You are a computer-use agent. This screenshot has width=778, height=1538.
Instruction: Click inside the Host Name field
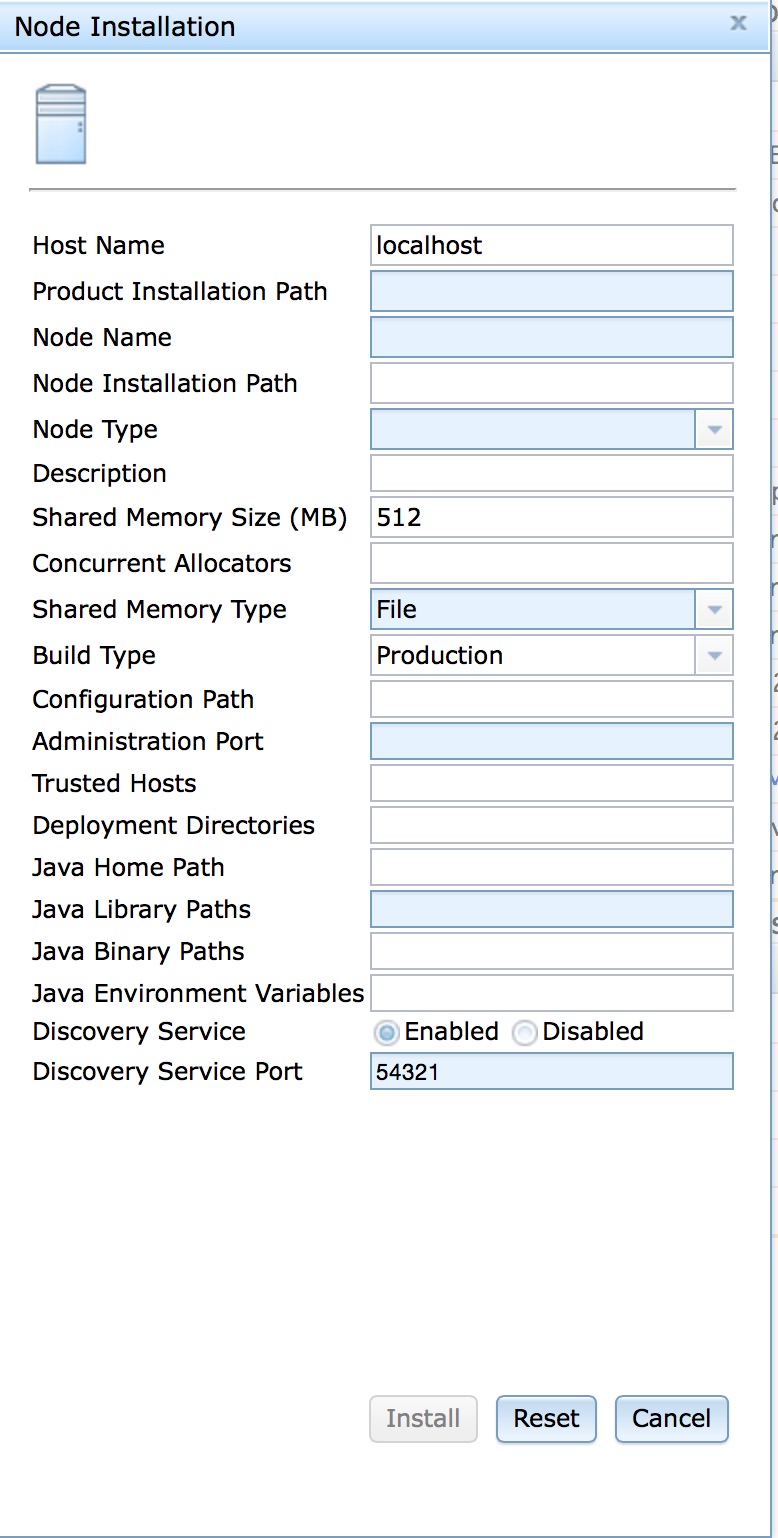point(551,245)
